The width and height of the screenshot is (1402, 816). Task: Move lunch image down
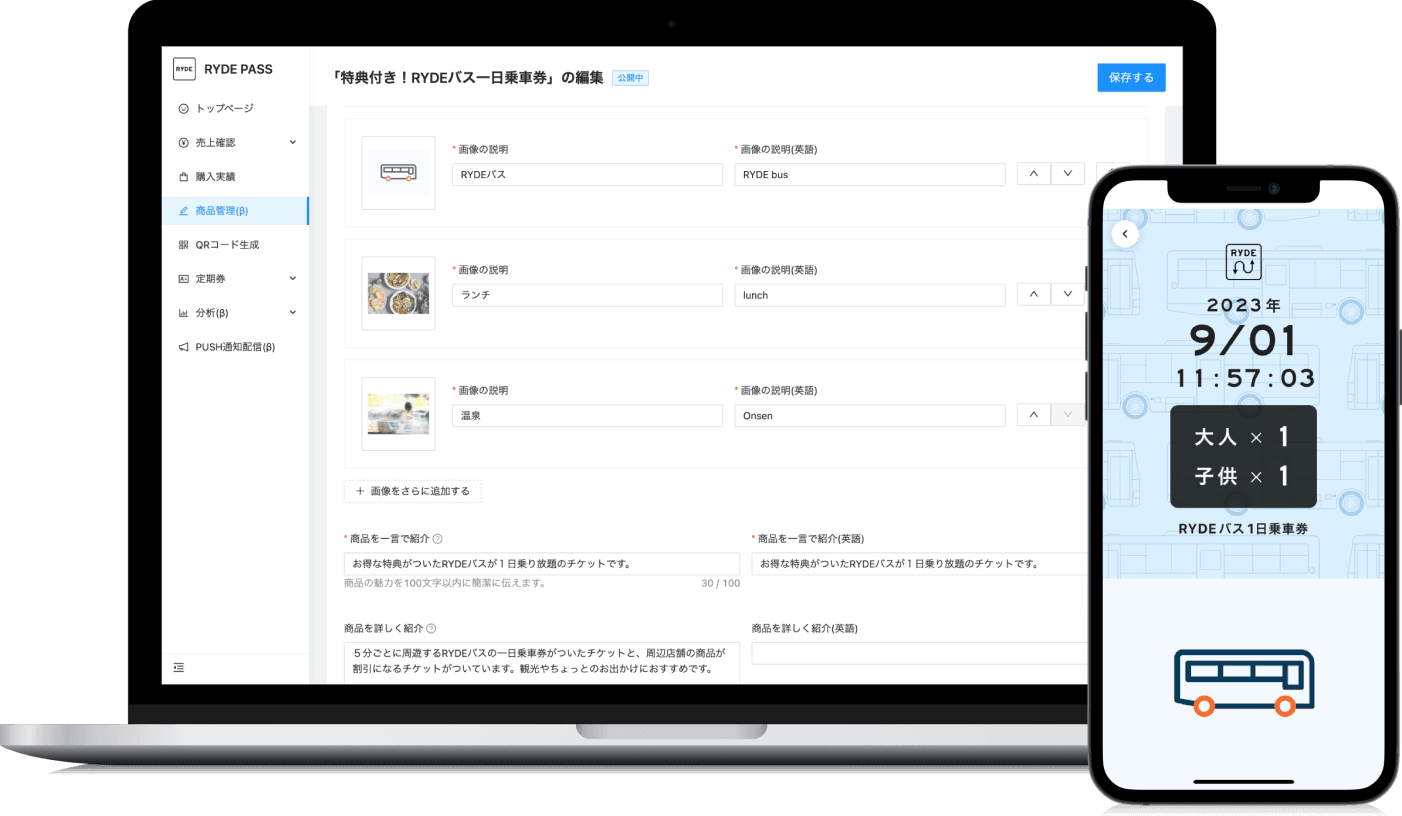pos(1068,294)
